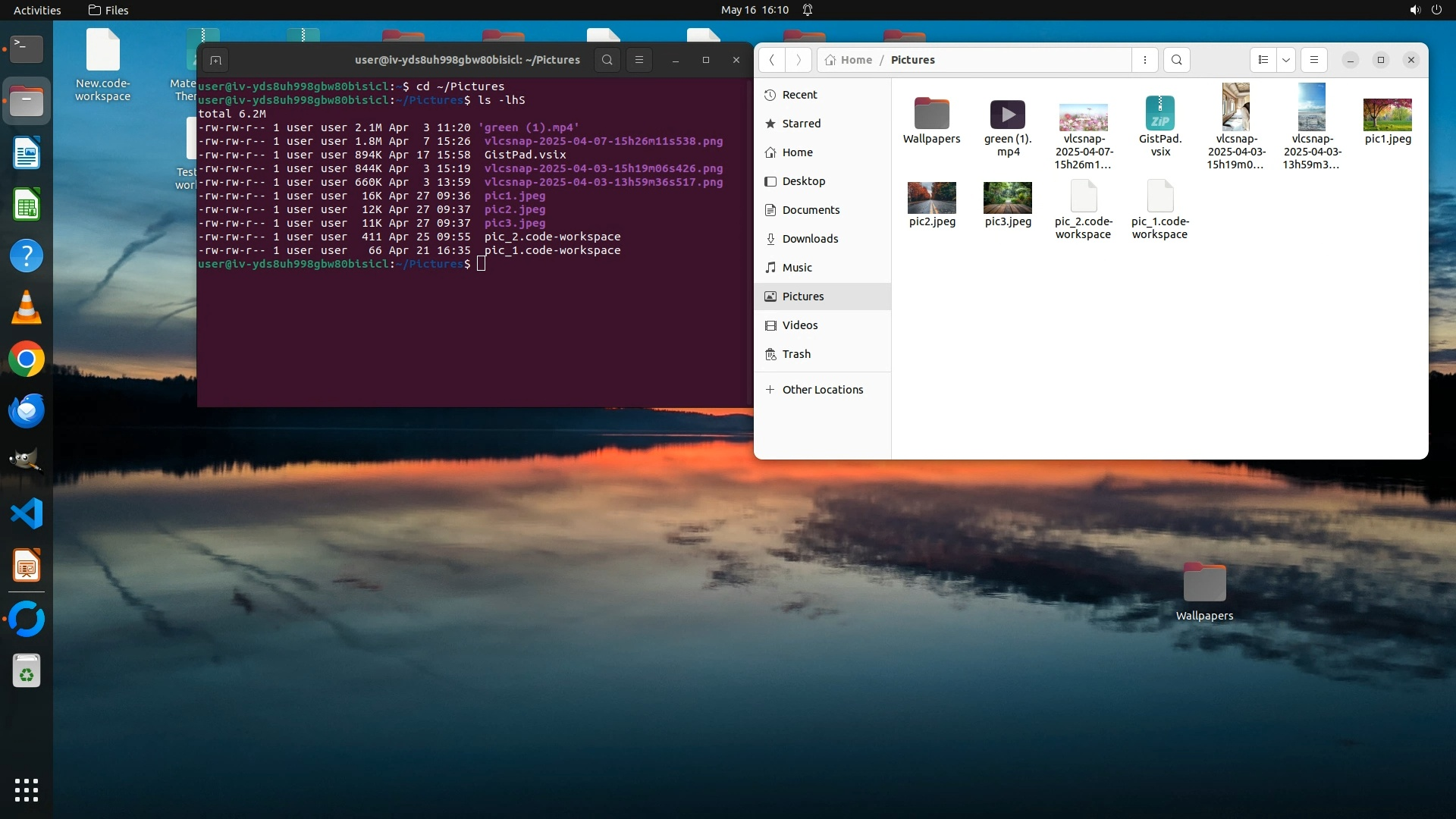This screenshot has width=1456, height=819.
Task: Open VLC media player from dock
Action: point(27,308)
